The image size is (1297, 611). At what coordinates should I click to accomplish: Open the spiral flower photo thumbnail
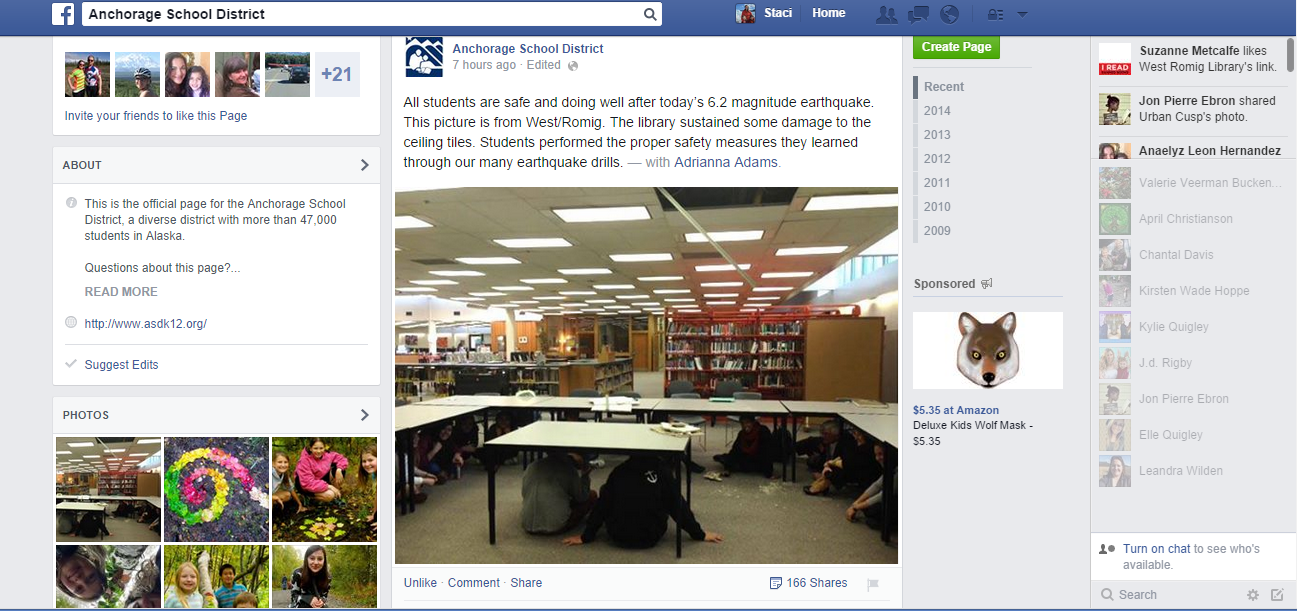point(216,489)
